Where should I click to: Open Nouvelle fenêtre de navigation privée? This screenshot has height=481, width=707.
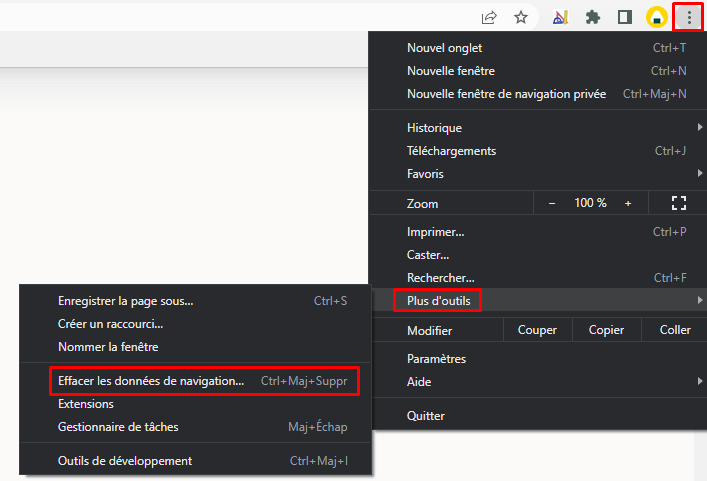coord(506,94)
